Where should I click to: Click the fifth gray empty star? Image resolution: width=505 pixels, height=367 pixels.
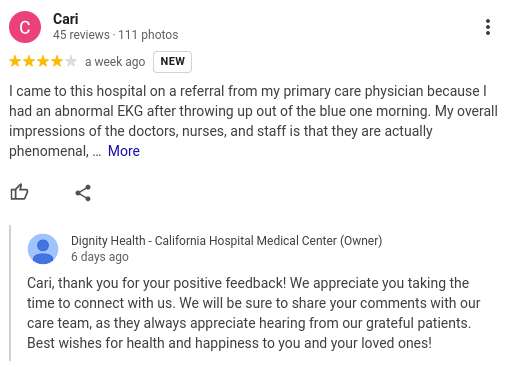coord(71,61)
